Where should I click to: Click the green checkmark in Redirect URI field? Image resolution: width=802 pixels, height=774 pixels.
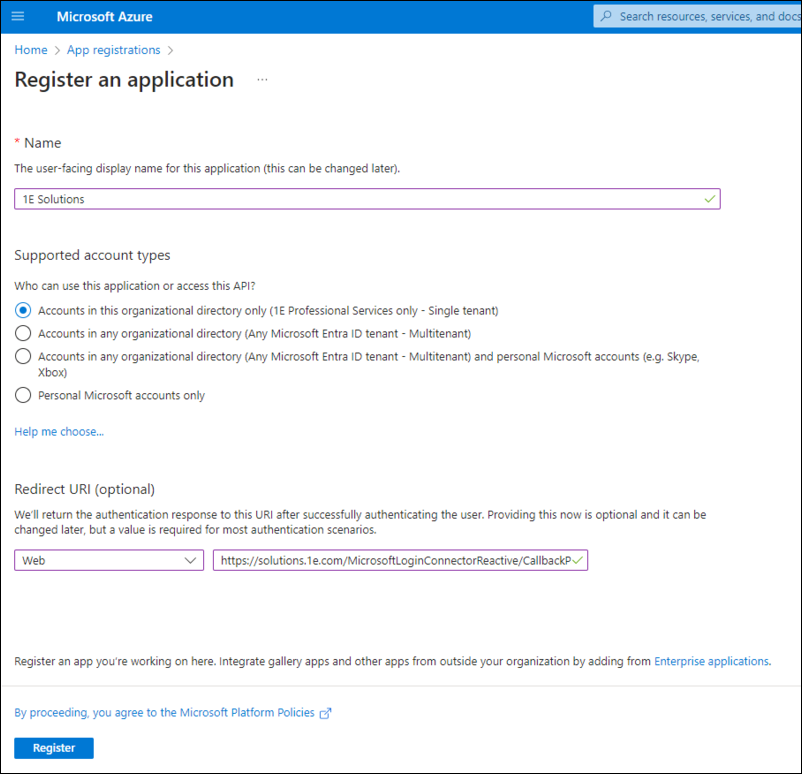click(x=578, y=561)
